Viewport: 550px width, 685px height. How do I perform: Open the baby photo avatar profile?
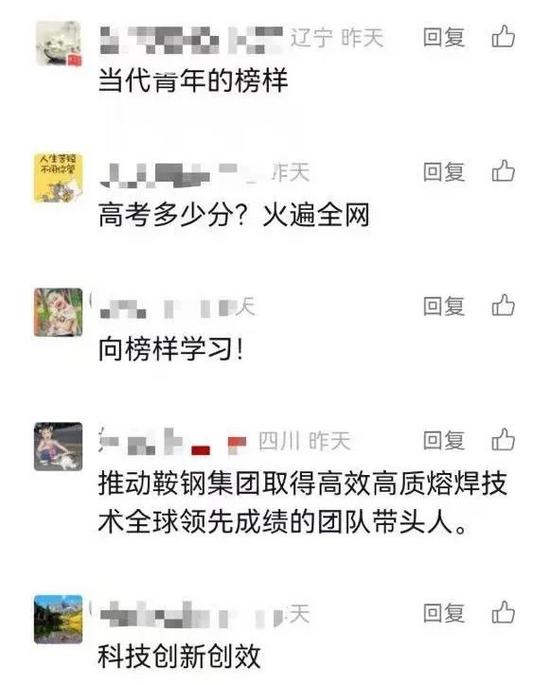(59, 312)
